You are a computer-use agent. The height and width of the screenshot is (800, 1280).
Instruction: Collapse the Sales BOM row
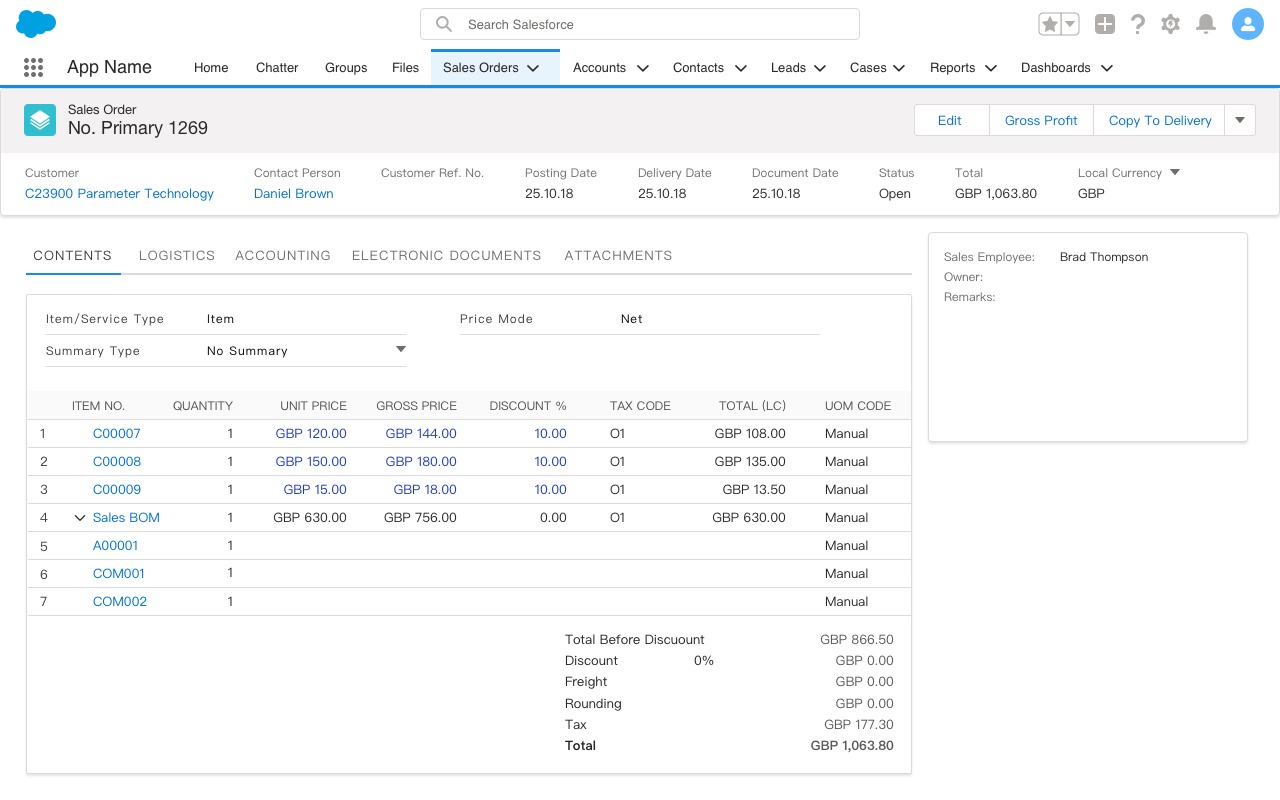80,517
